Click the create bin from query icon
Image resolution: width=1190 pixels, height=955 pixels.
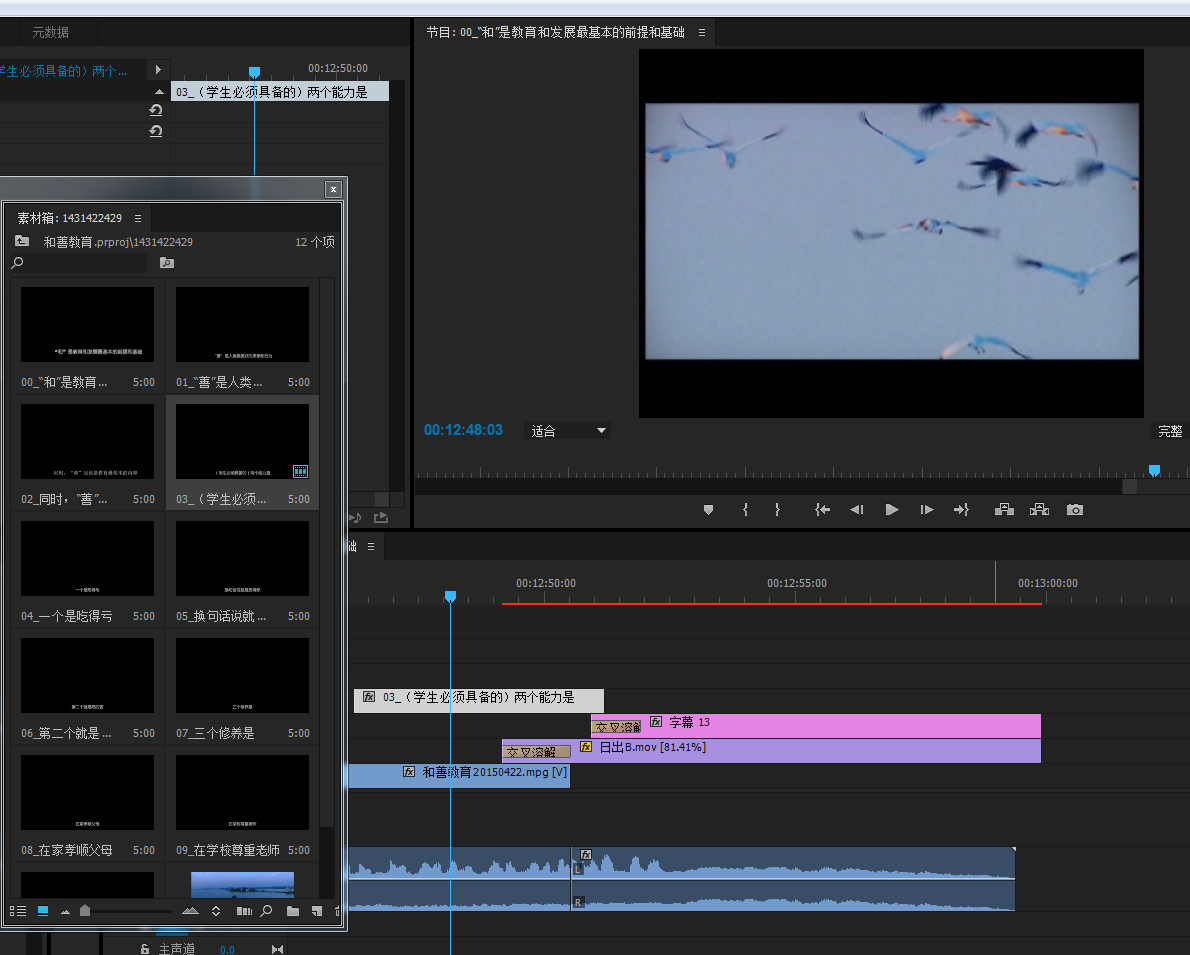click(x=167, y=263)
